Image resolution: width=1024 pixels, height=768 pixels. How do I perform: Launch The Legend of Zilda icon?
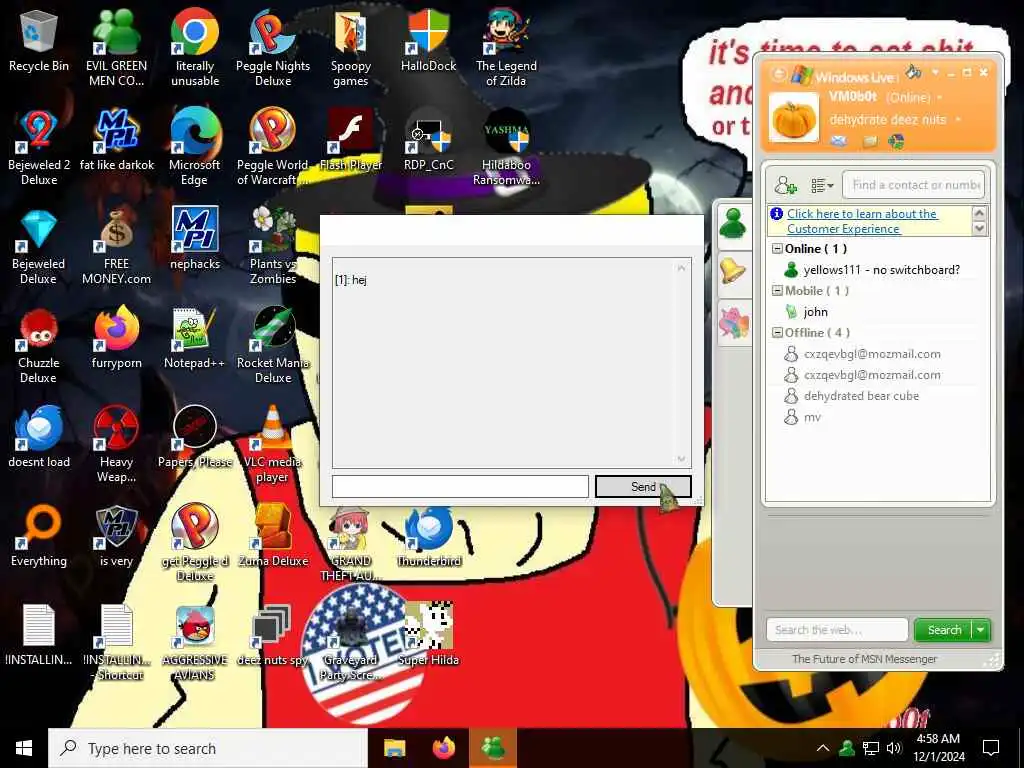click(x=506, y=47)
